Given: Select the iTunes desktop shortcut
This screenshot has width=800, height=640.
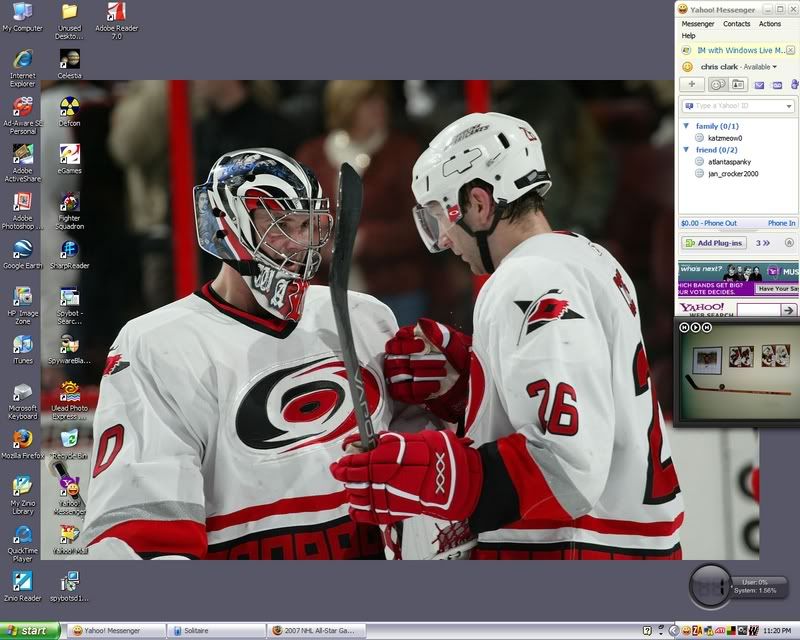Looking at the screenshot, I should pos(21,345).
